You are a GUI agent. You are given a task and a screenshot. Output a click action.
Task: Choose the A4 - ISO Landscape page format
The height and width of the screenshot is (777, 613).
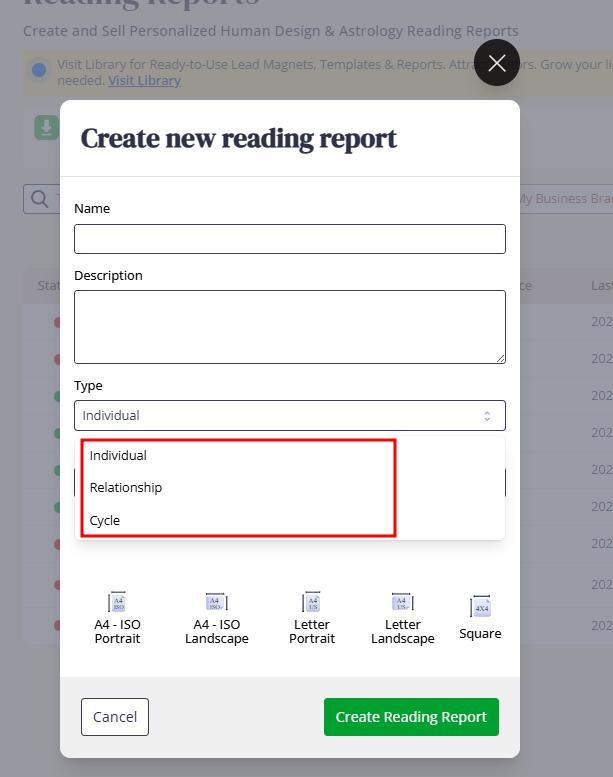tap(216, 617)
